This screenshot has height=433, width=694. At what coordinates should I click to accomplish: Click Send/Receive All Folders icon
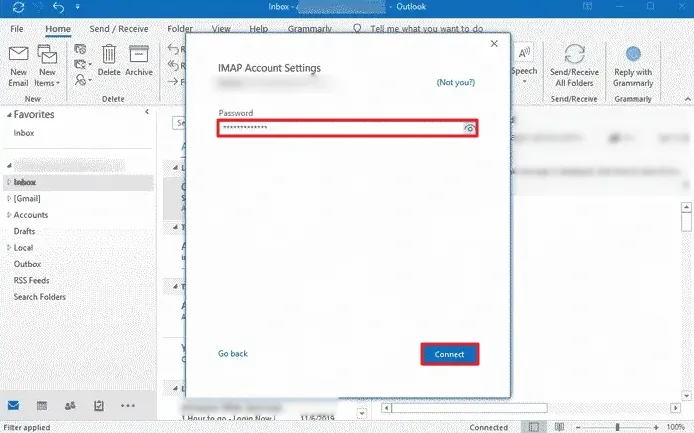tap(574, 54)
